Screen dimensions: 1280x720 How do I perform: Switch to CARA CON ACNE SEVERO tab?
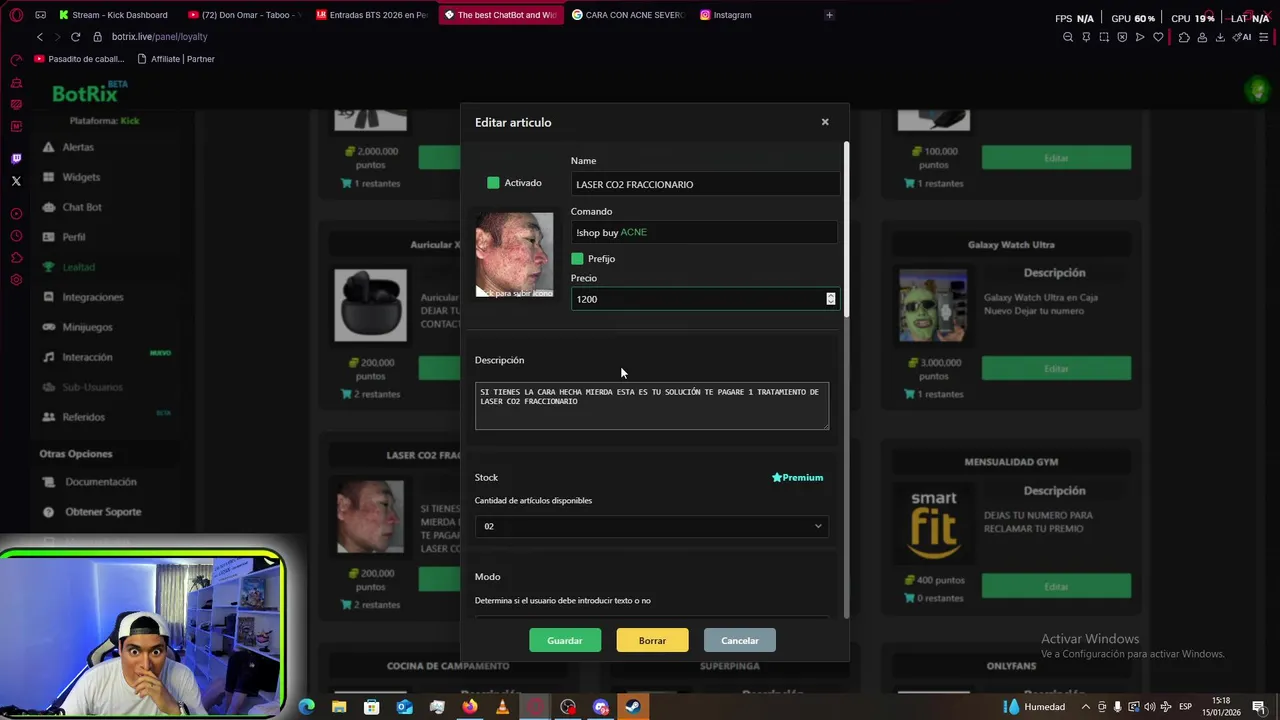628,15
